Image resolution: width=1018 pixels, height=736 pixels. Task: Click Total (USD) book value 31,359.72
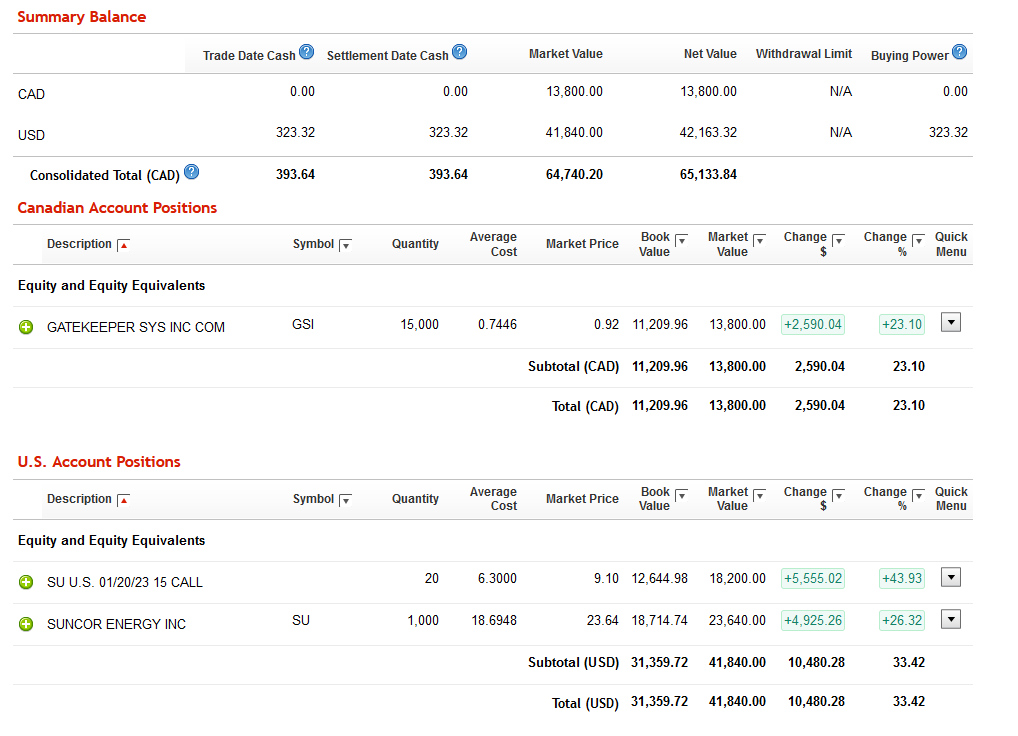click(x=659, y=702)
